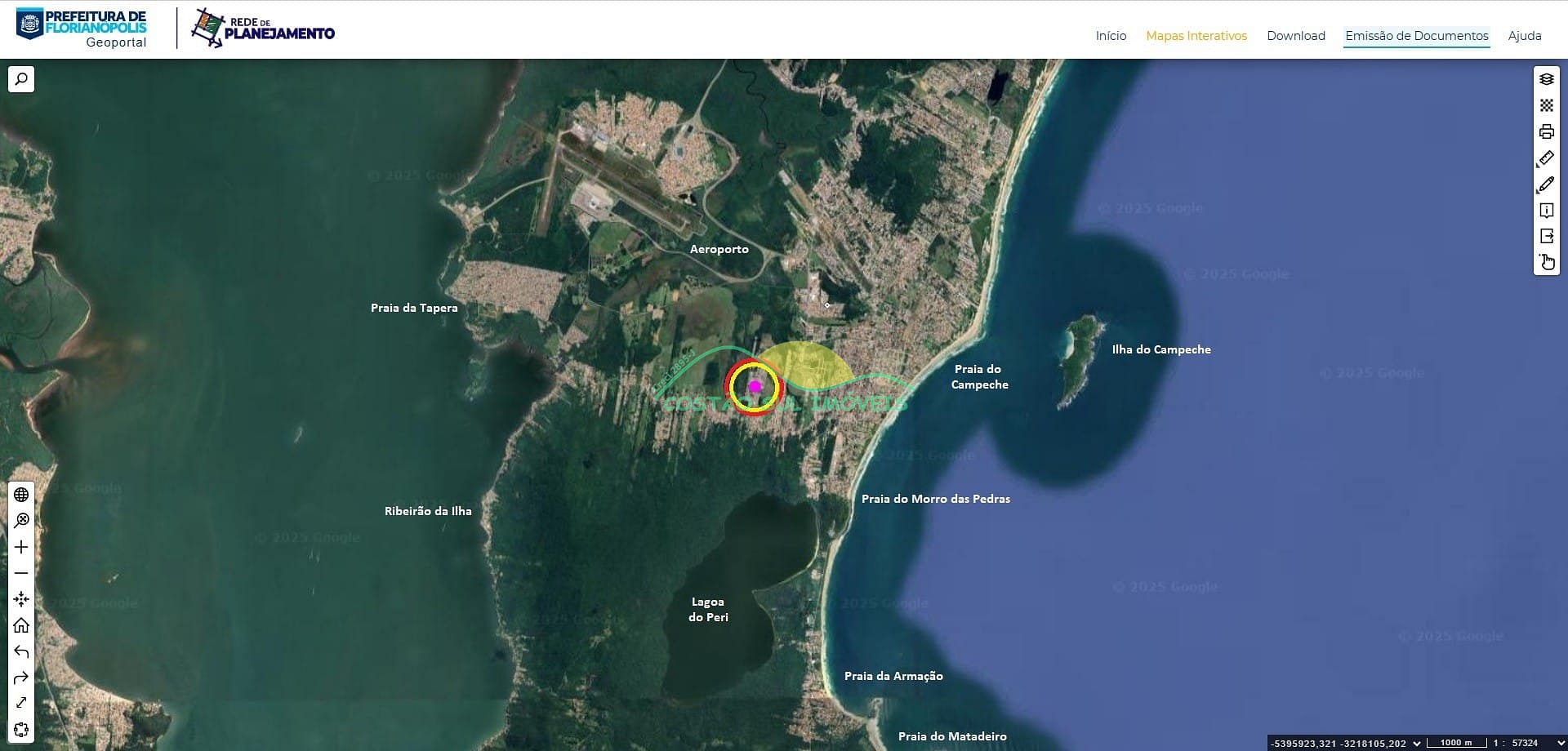Click the magenta point marker on map

coord(755,386)
